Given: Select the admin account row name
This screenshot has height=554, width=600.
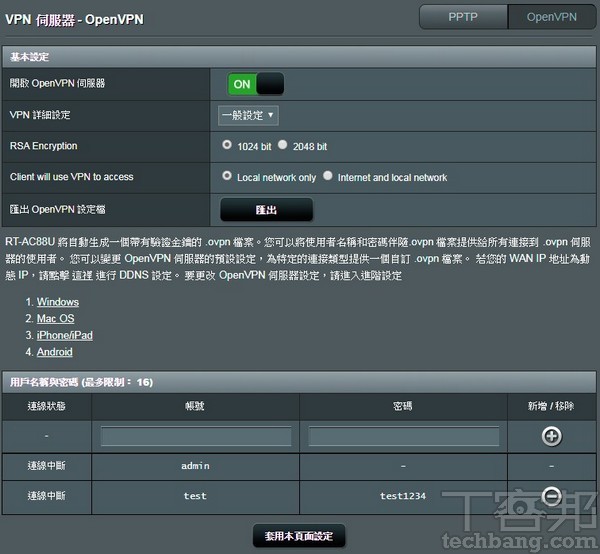Looking at the screenshot, I should (x=196, y=466).
